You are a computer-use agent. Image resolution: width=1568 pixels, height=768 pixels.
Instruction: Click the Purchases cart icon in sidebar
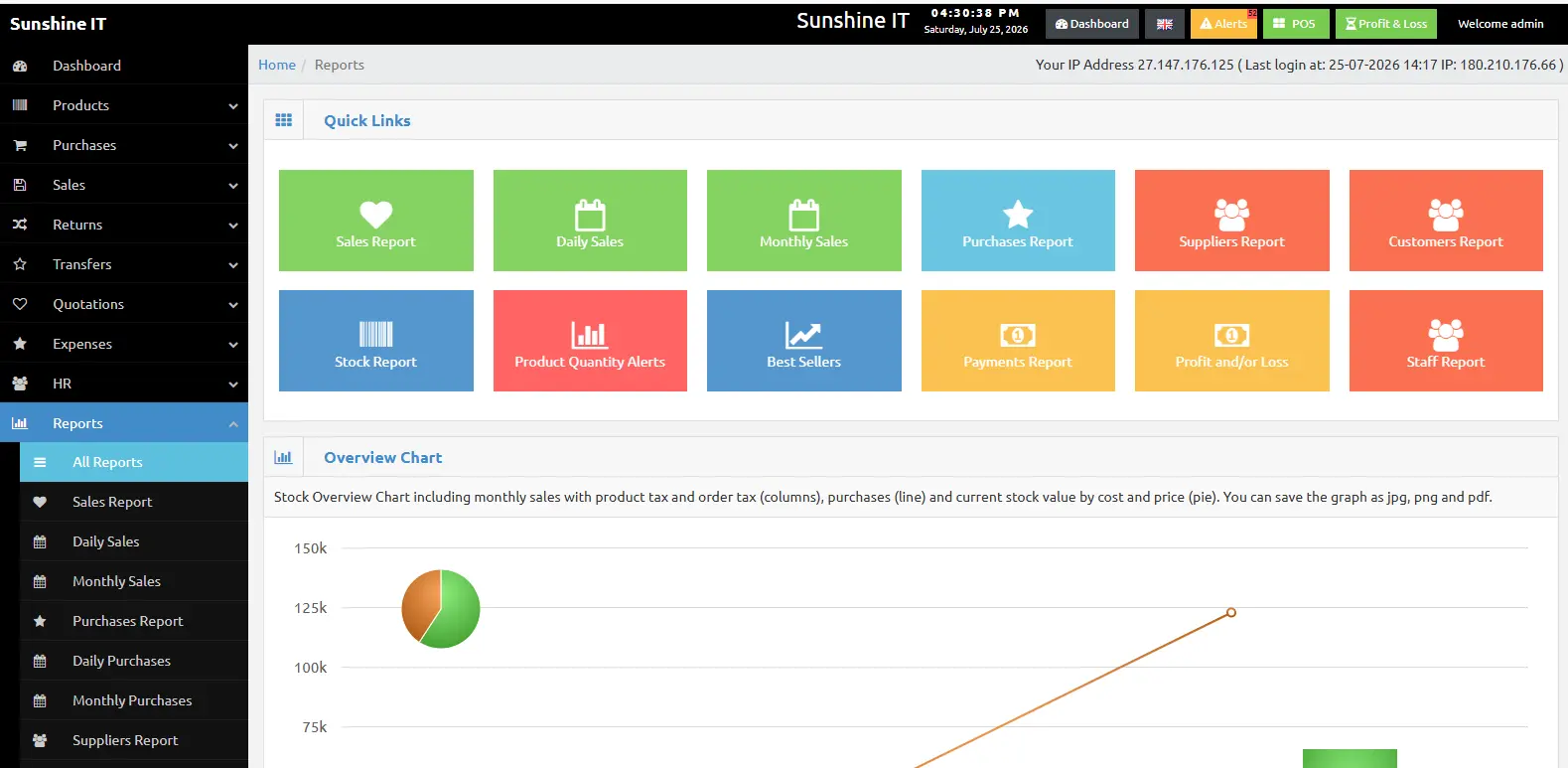tap(20, 145)
